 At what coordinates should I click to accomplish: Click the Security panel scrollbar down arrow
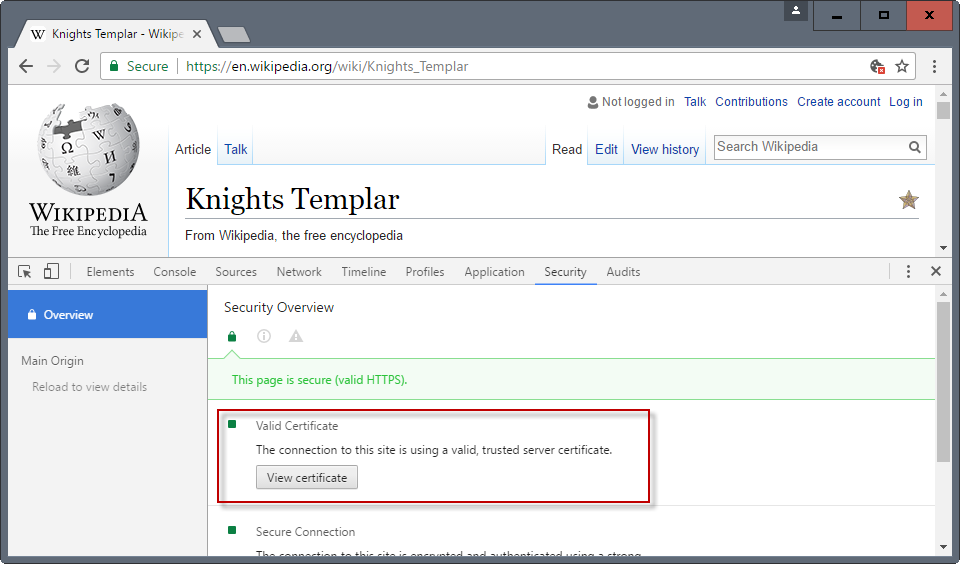click(943, 547)
